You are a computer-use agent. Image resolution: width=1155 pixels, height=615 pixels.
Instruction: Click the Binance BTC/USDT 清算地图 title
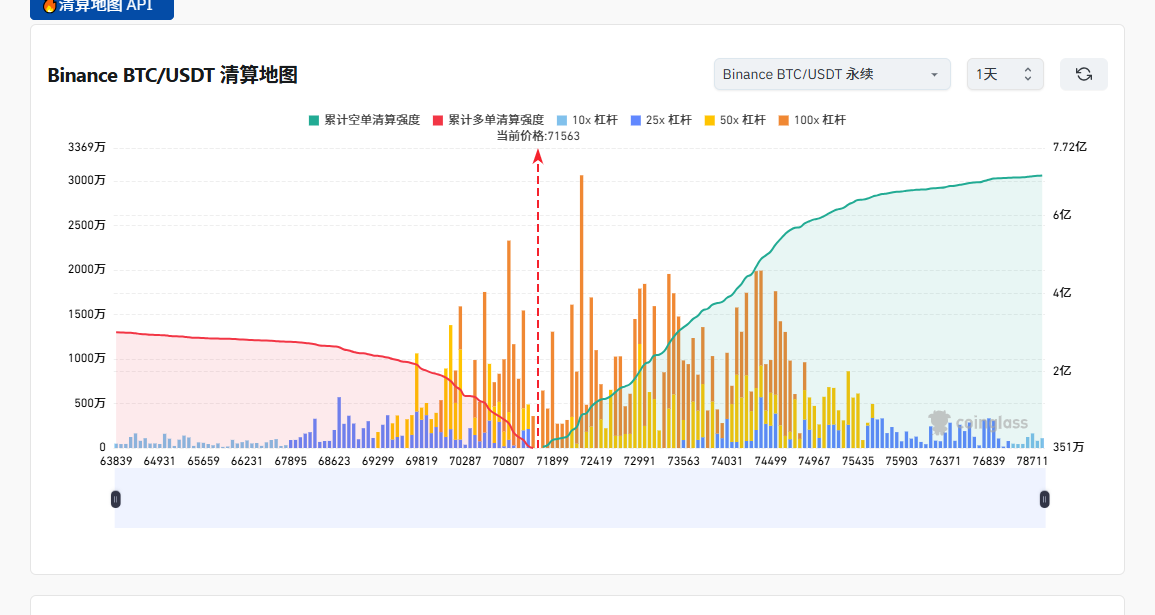pos(172,75)
